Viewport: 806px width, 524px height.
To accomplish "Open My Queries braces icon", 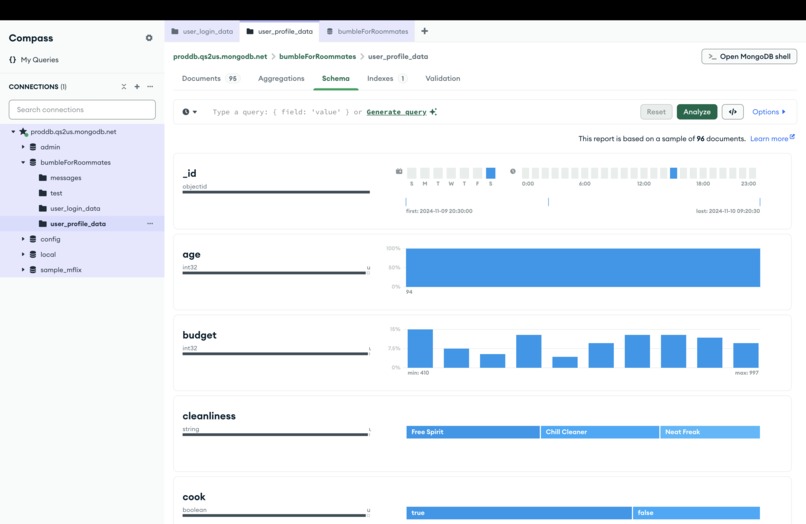I will point(13,60).
